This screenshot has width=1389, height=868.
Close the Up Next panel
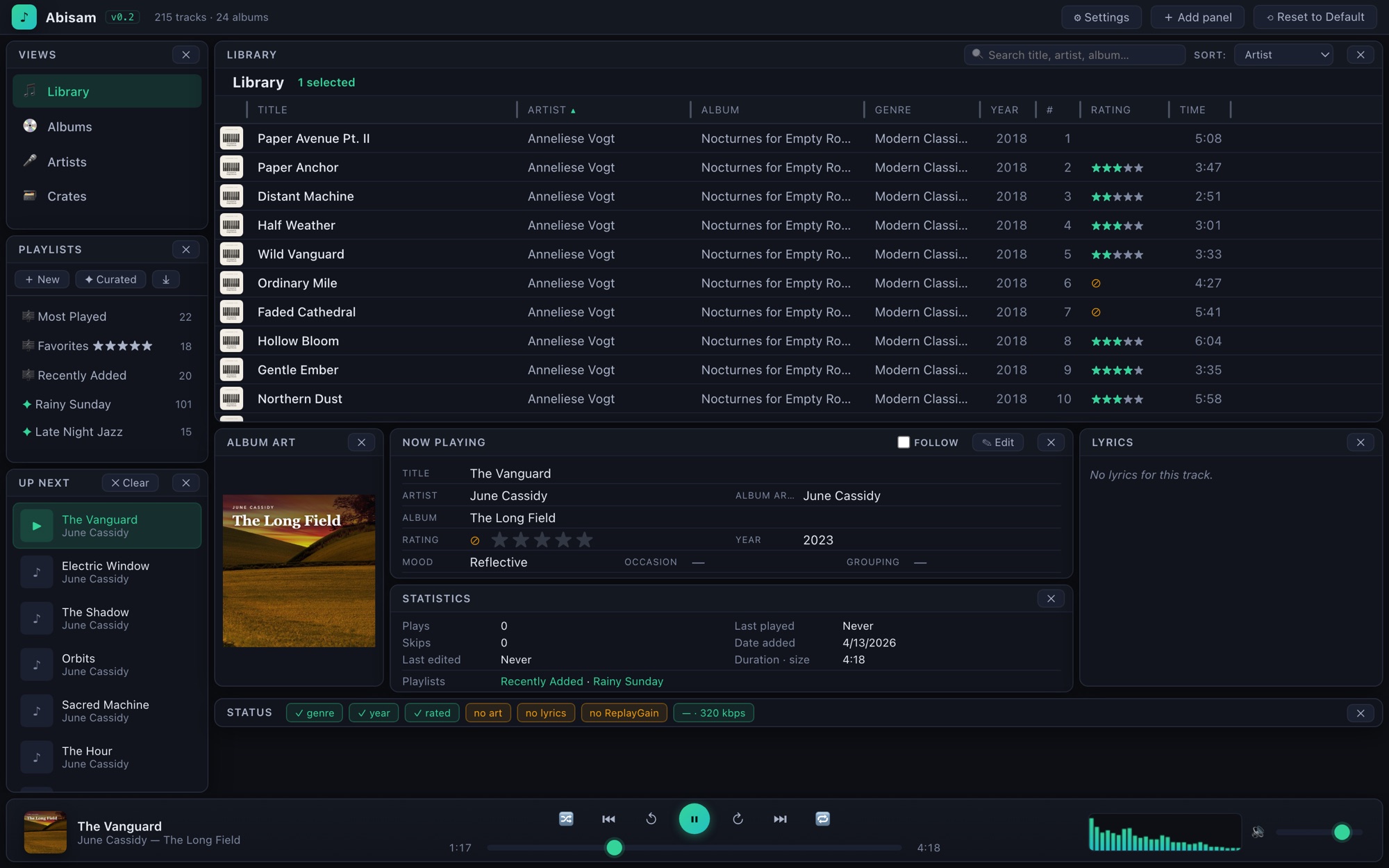coord(185,483)
